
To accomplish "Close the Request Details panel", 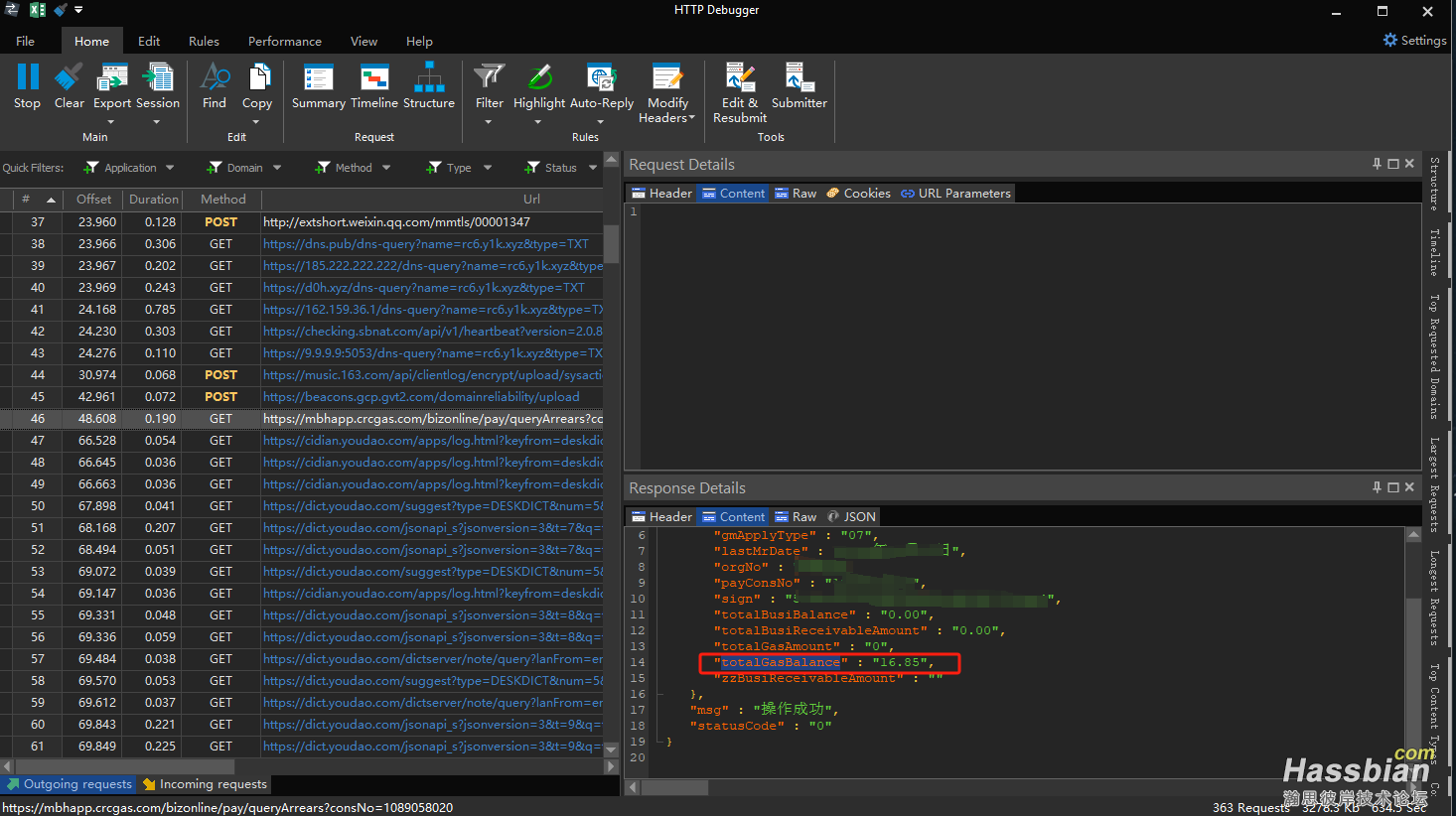I will (1409, 164).
